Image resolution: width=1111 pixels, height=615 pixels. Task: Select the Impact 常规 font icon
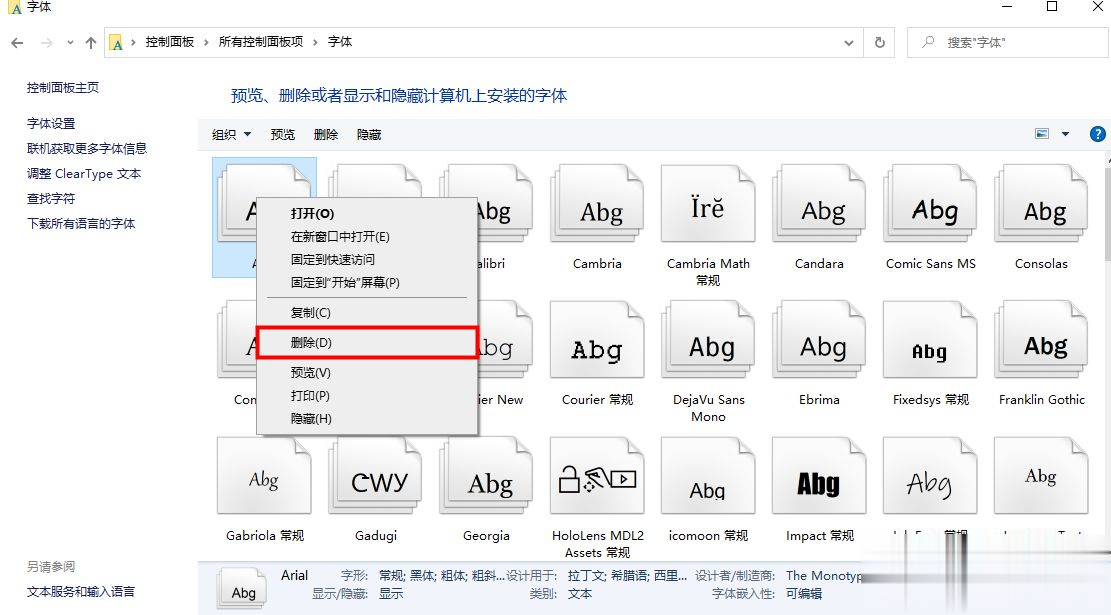(819, 476)
